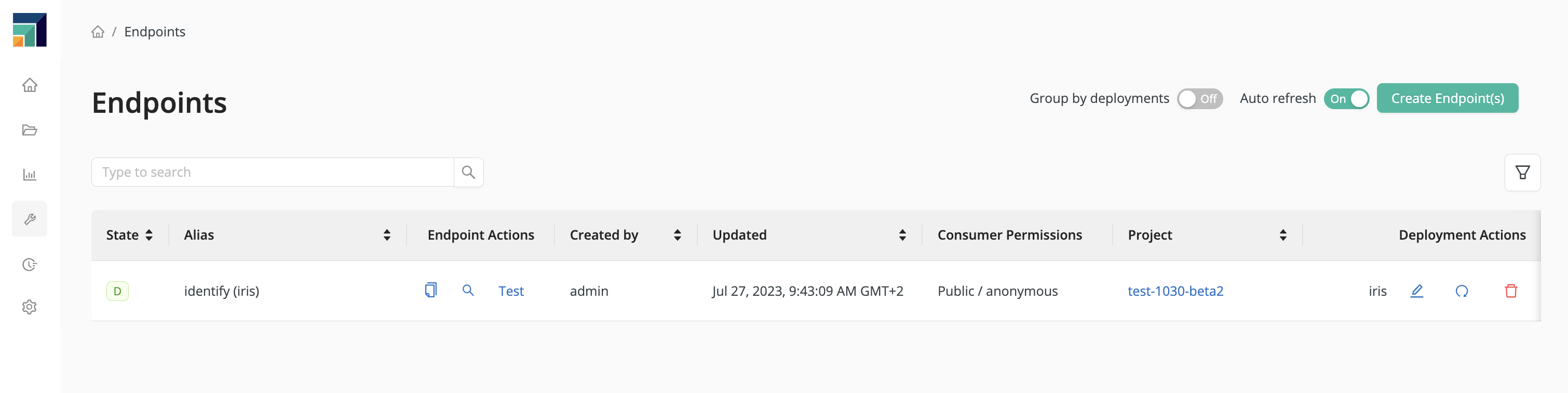Open the test-1030-beta2 project link
Screen dimensions: 1568x393
1175,291
